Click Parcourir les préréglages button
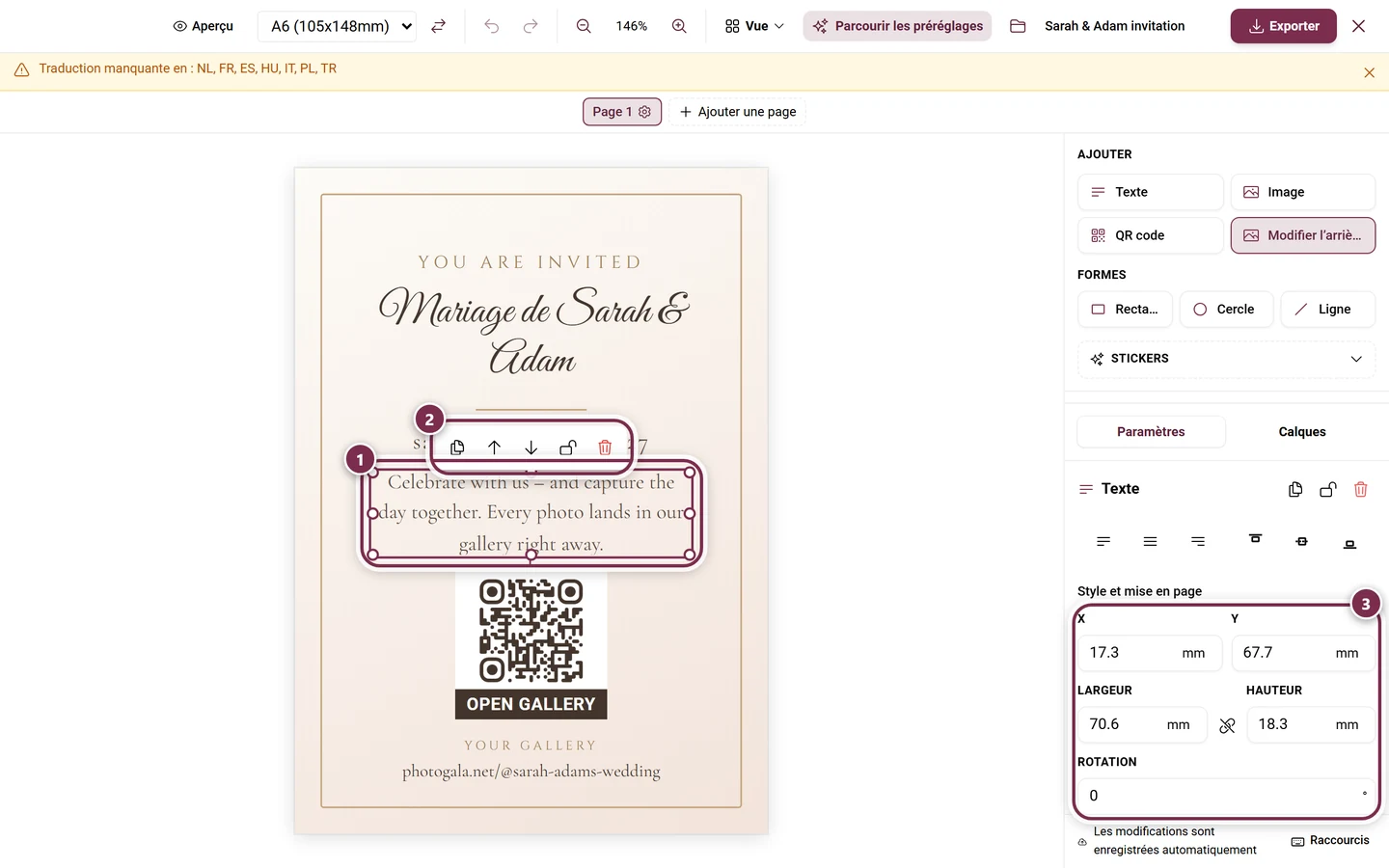Viewport: 1389px width, 868px height. click(x=897, y=26)
